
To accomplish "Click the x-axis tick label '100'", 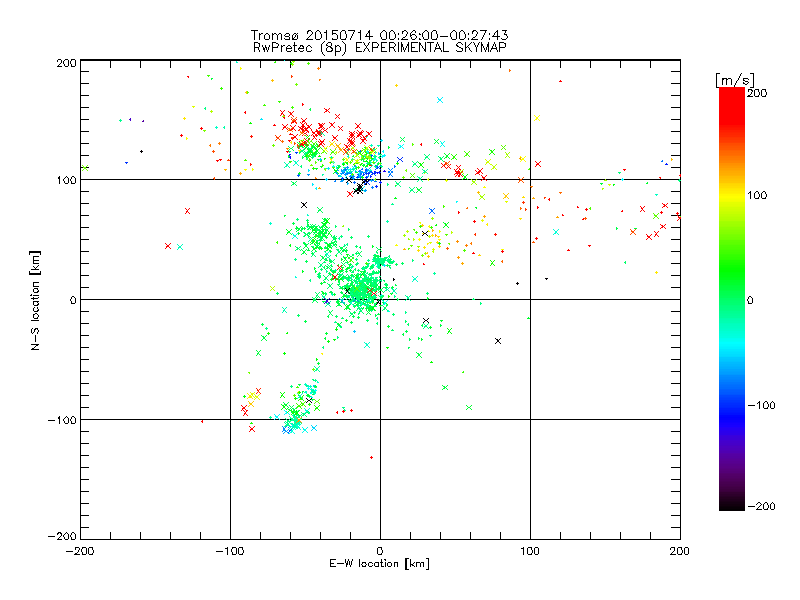I will tap(530, 551).
